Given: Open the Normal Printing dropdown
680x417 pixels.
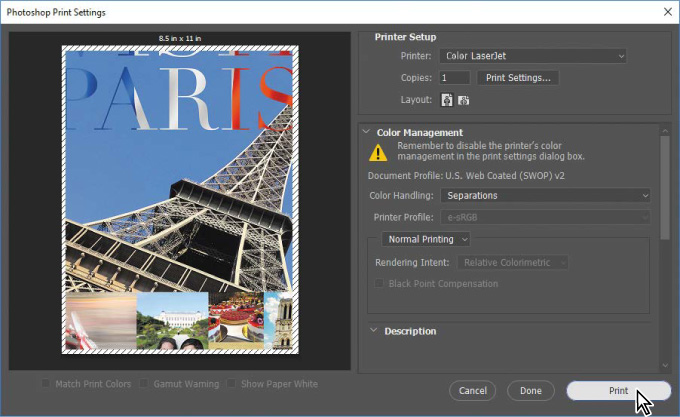Looking at the screenshot, I should coord(427,239).
